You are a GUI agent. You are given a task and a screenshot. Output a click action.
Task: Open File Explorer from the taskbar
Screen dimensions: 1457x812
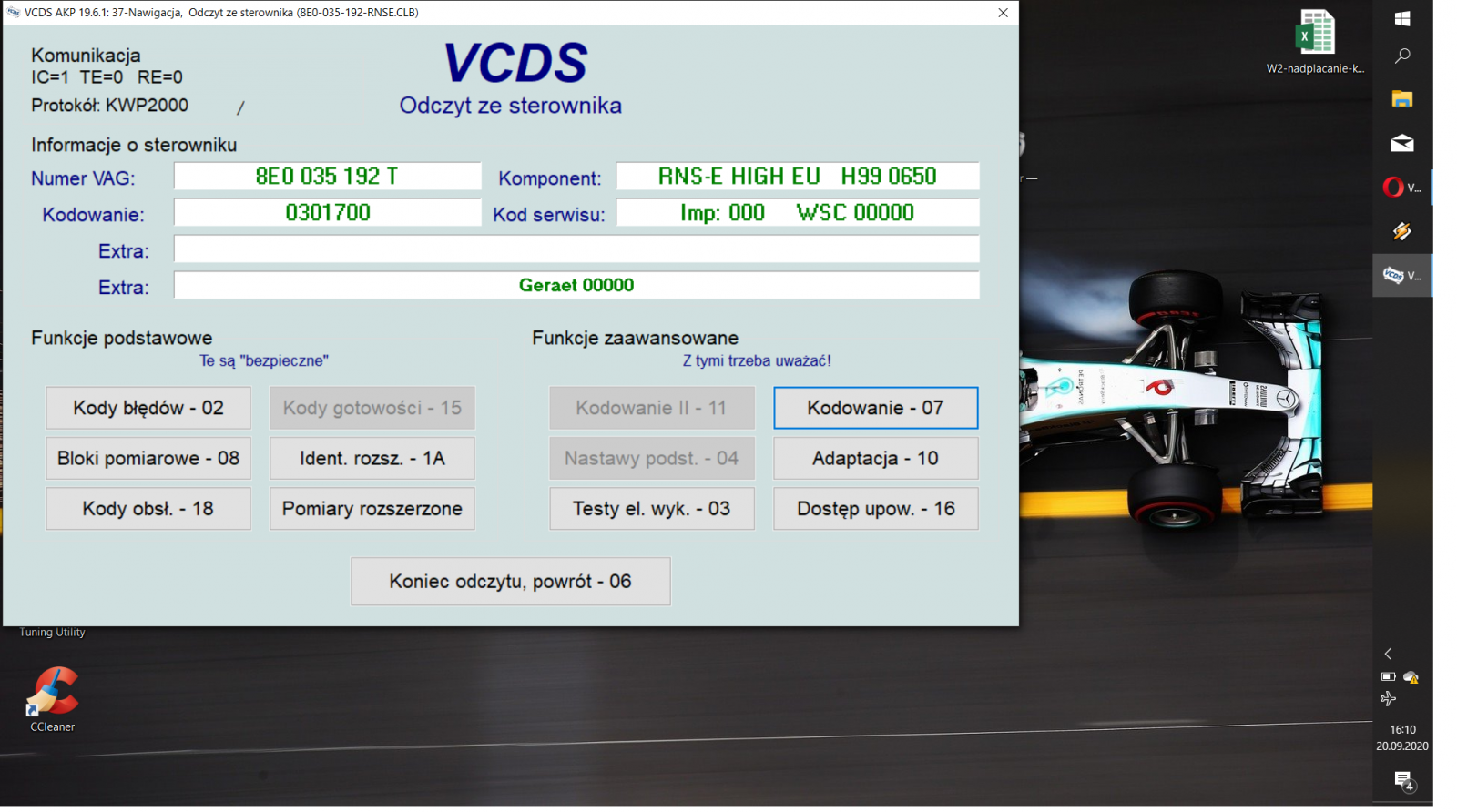(1402, 99)
